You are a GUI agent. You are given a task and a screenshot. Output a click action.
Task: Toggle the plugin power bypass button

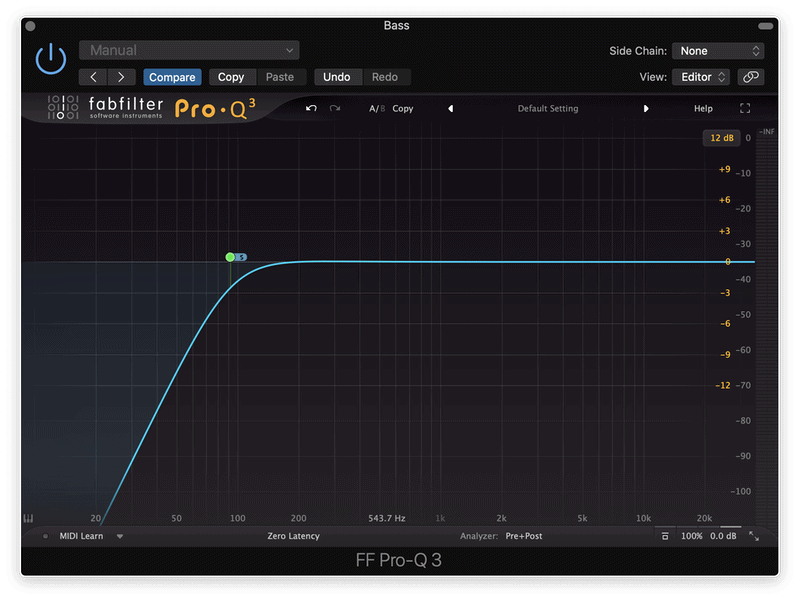point(51,59)
